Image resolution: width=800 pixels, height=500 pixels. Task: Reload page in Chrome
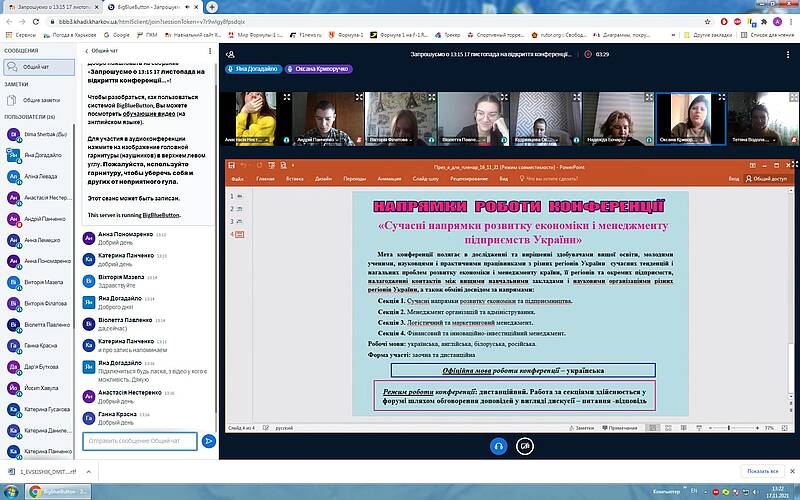(36, 22)
